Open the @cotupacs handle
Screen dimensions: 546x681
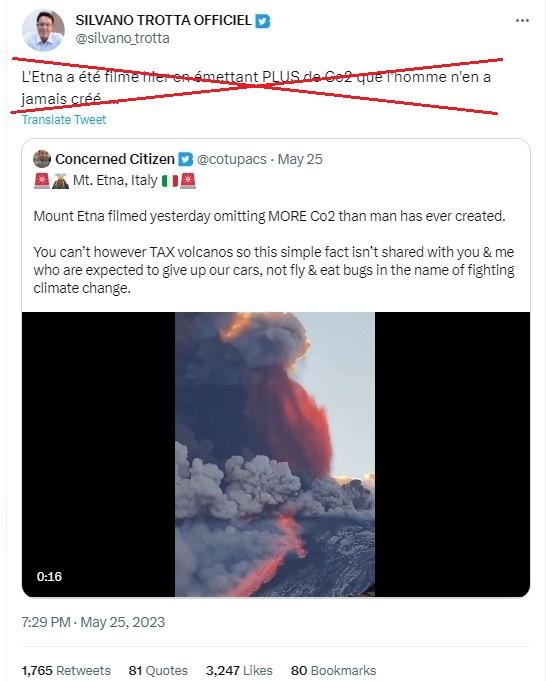coord(232,159)
